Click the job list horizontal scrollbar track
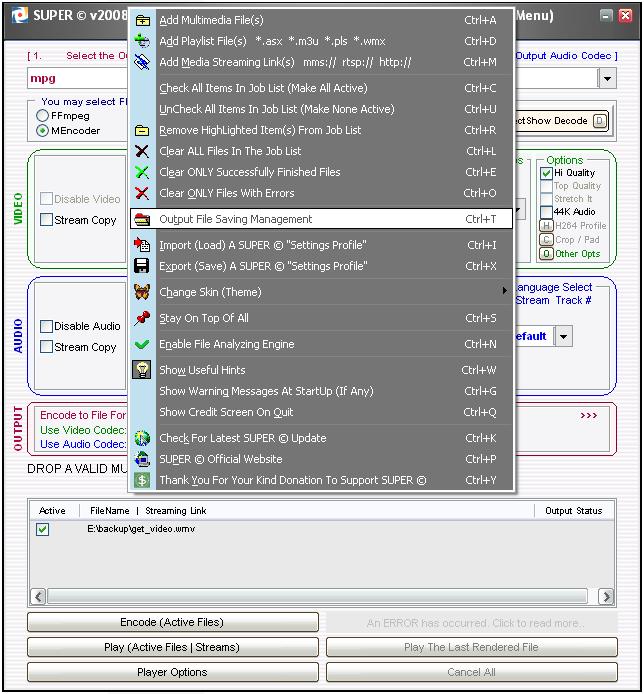 317,596
